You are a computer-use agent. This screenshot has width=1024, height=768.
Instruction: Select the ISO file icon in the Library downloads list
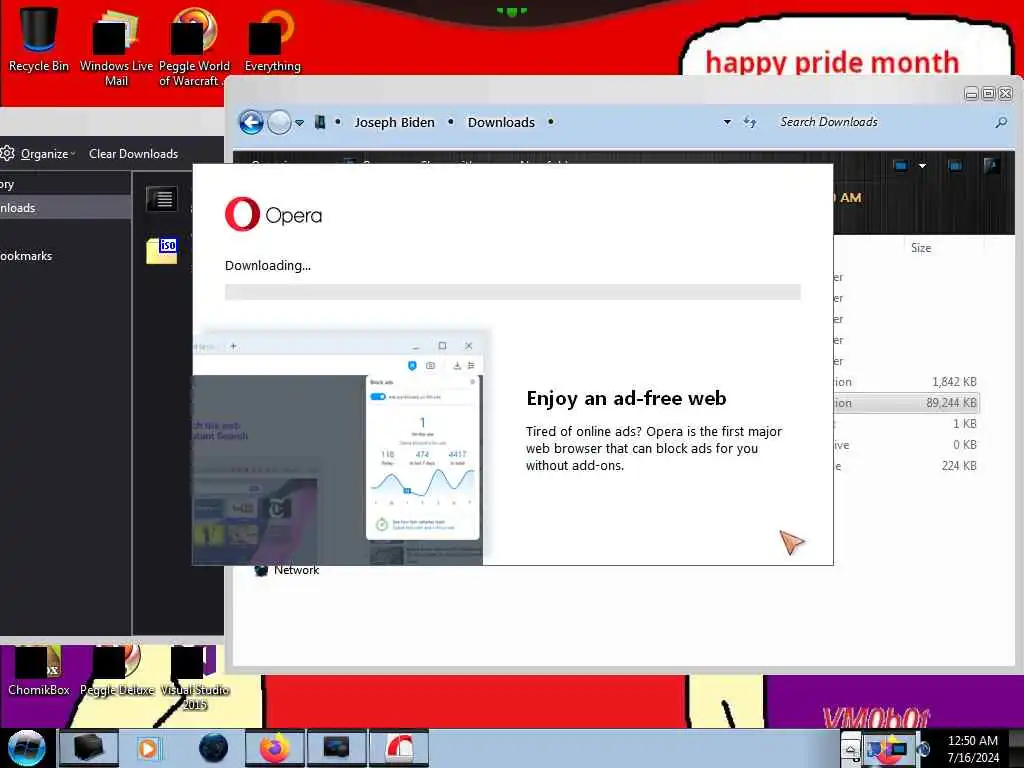pos(162,250)
